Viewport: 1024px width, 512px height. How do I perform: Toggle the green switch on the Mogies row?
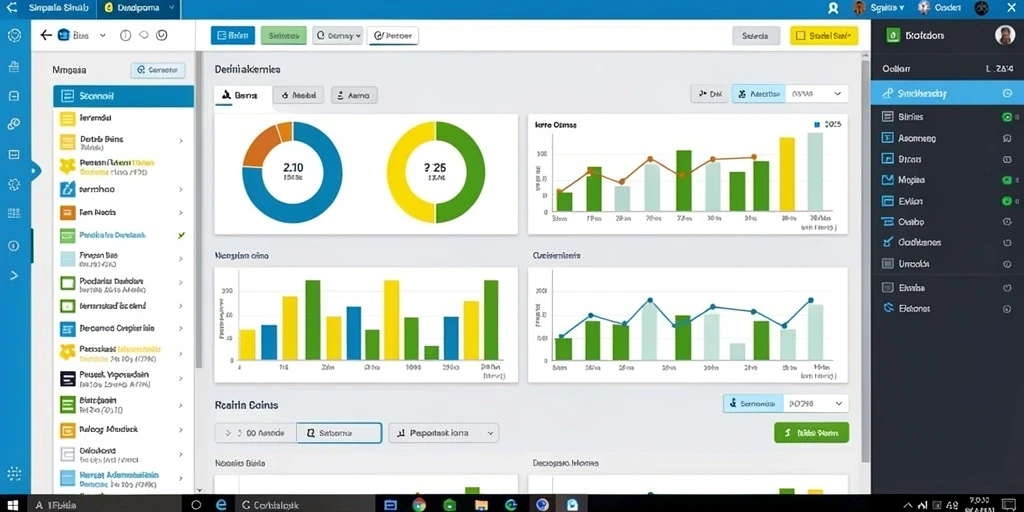(x=1006, y=180)
